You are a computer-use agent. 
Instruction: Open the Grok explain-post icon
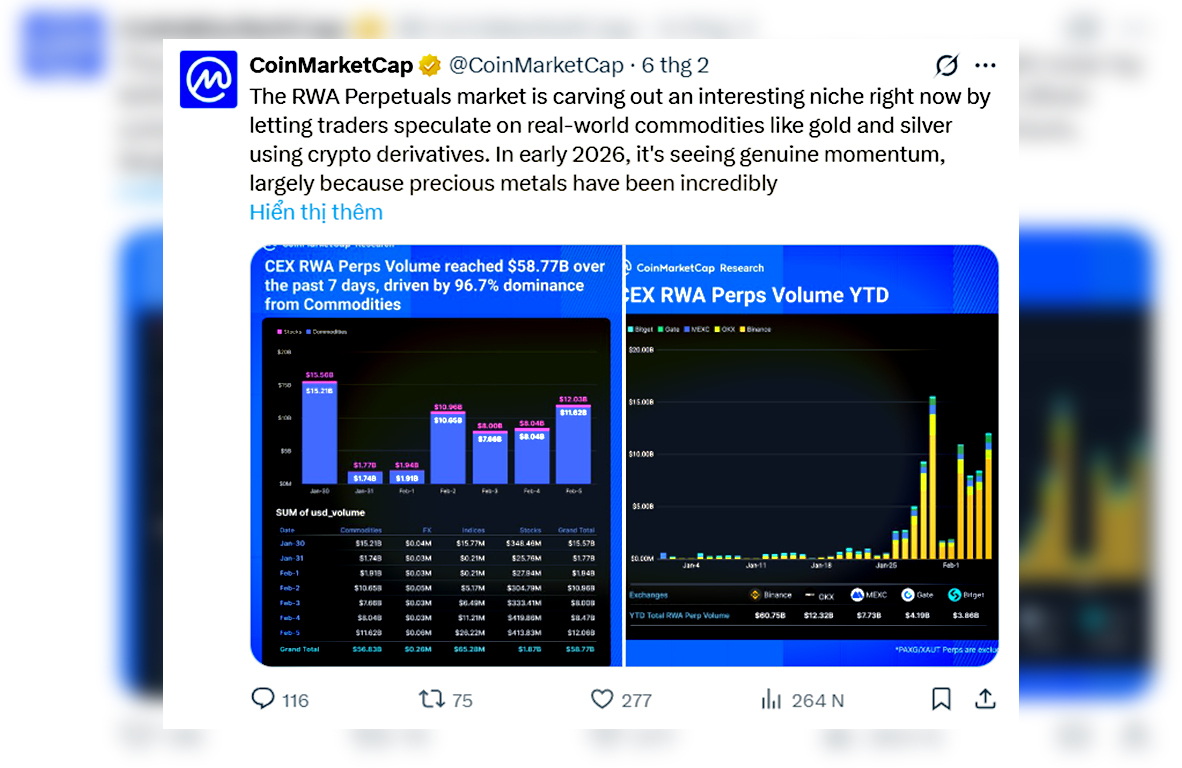(x=946, y=66)
